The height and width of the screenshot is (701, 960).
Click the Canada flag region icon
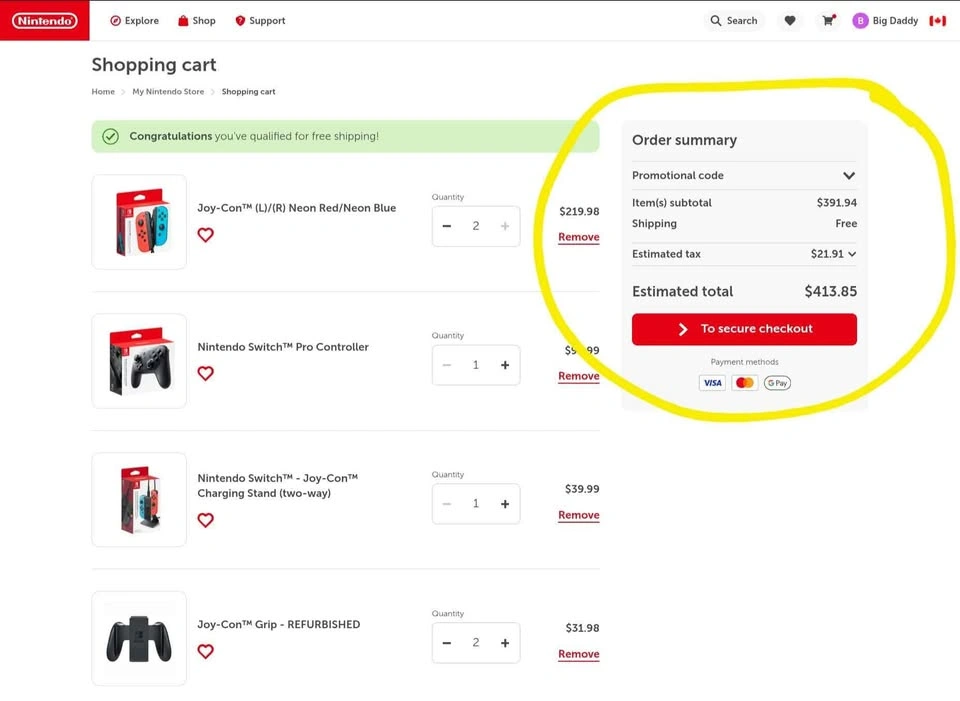(x=937, y=21)
